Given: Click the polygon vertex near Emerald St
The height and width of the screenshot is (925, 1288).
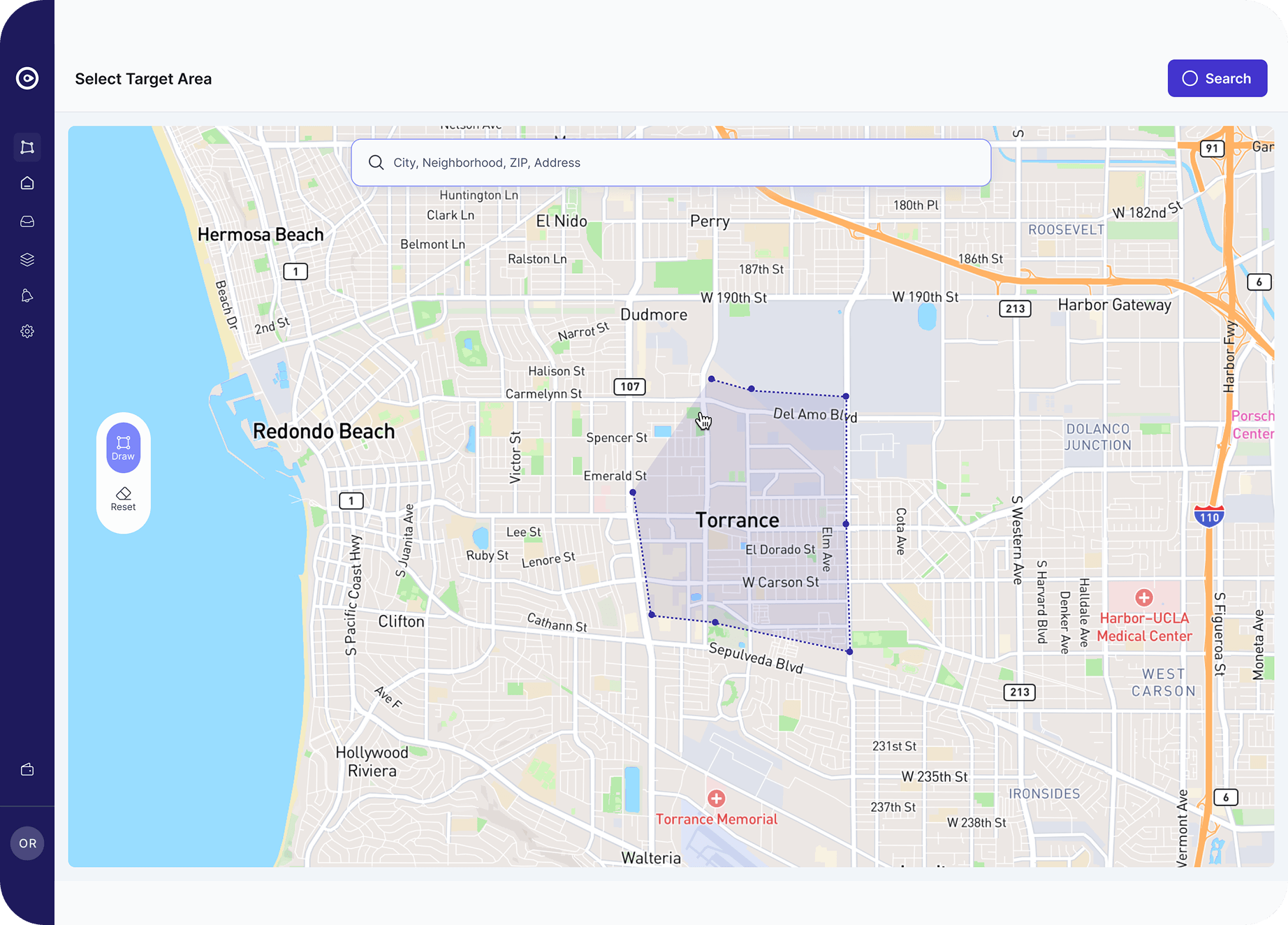Looking at the screenshot, I should 633,493.
